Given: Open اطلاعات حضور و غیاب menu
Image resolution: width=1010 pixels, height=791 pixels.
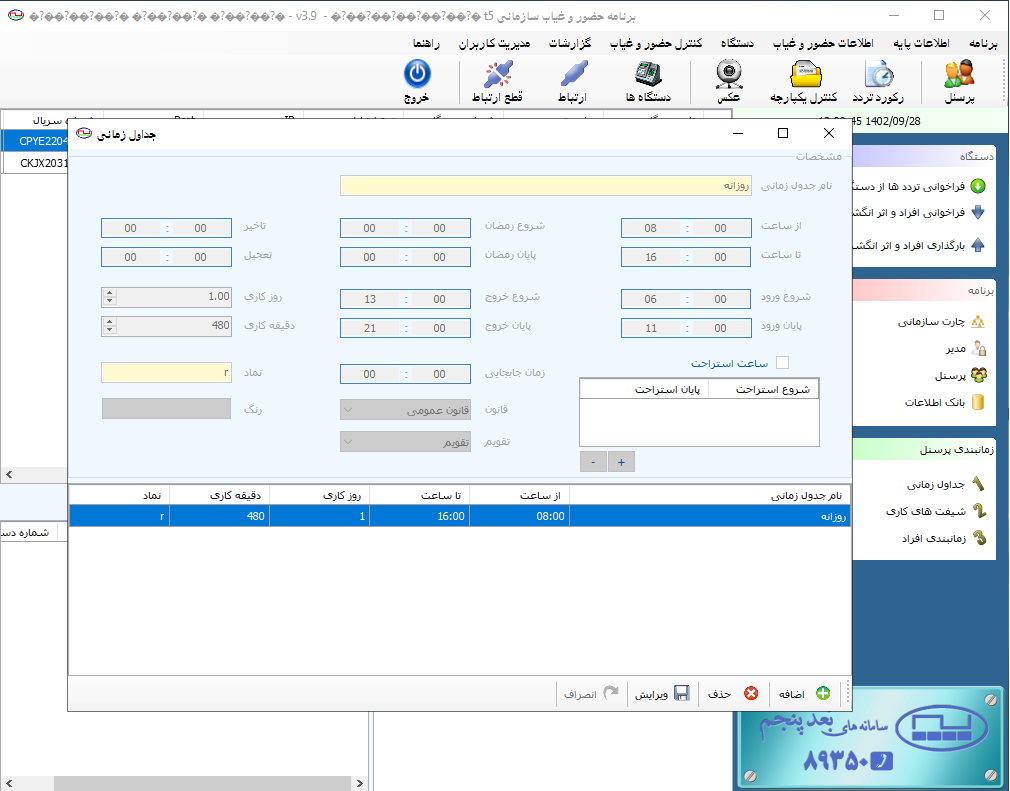Looking at the screenshot, I should [x=823, y=43].
